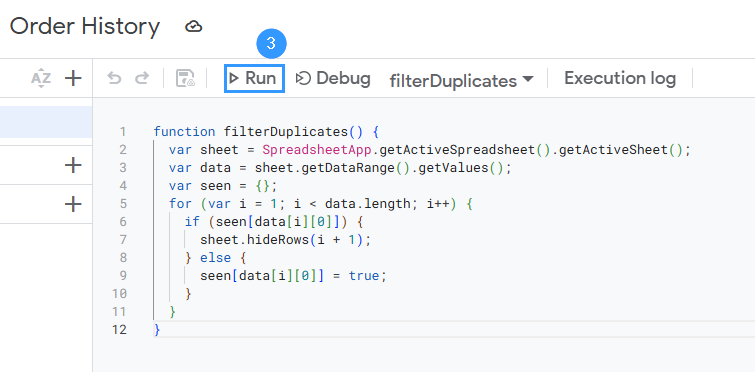Viewport: 755px width, 372px height.
Task: Click line number 12 in gutter
Action: point(119,330)
